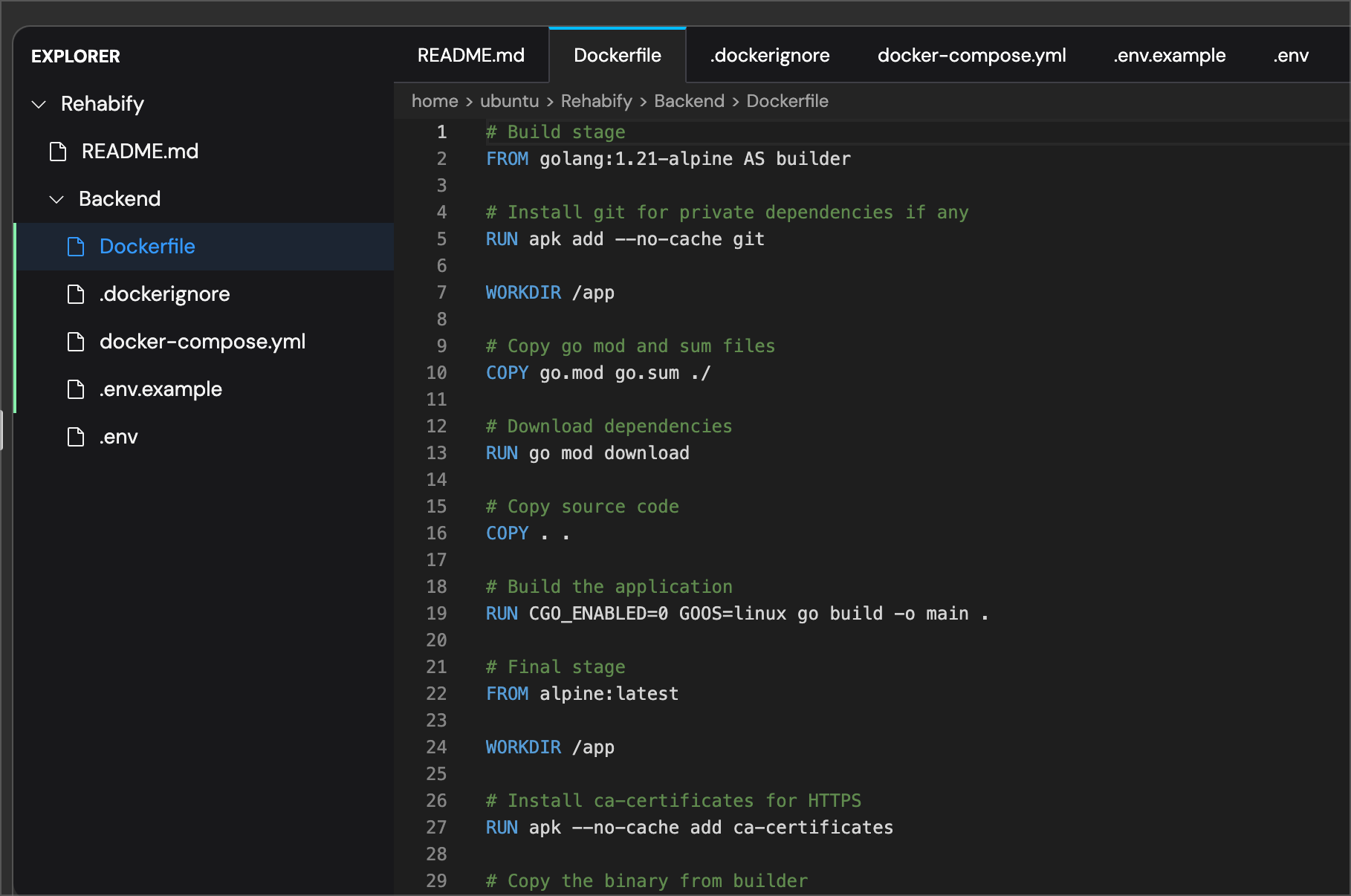Click line number 1 in the gutter

(x=442, y=132)
